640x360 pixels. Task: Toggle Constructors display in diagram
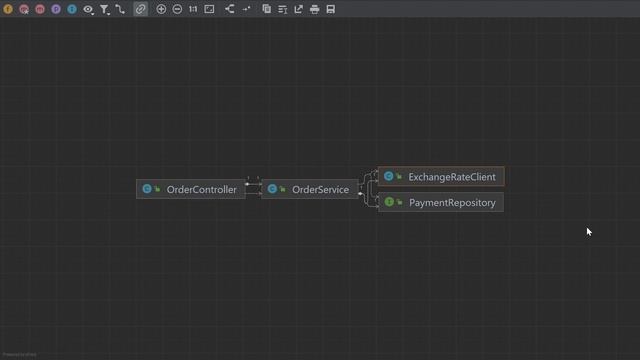tap(24, 9)
